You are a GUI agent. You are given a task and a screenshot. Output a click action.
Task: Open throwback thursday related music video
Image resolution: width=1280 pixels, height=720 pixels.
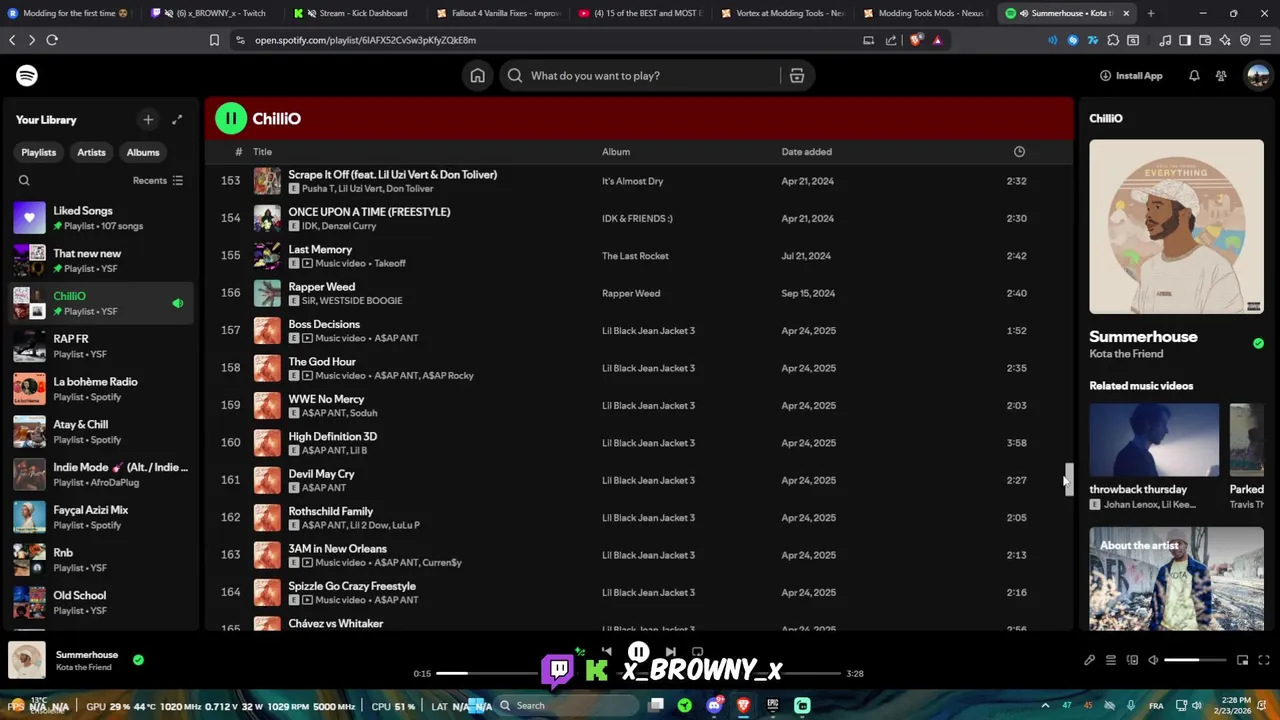1154,456
